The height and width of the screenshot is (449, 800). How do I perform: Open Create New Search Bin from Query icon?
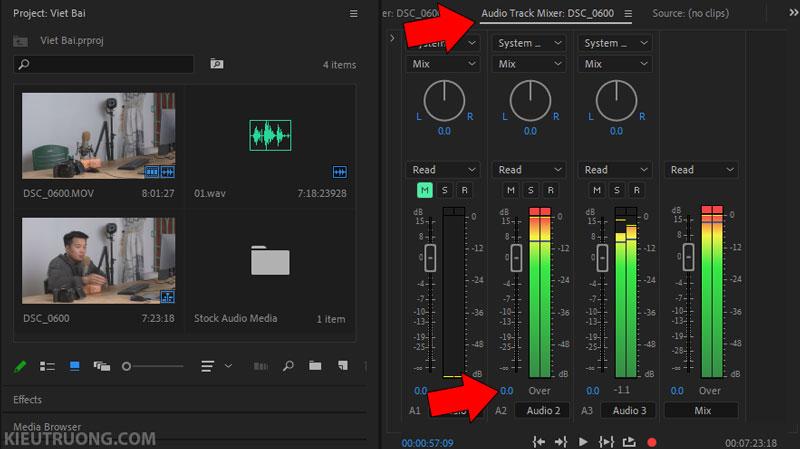[x=217, y=64]
